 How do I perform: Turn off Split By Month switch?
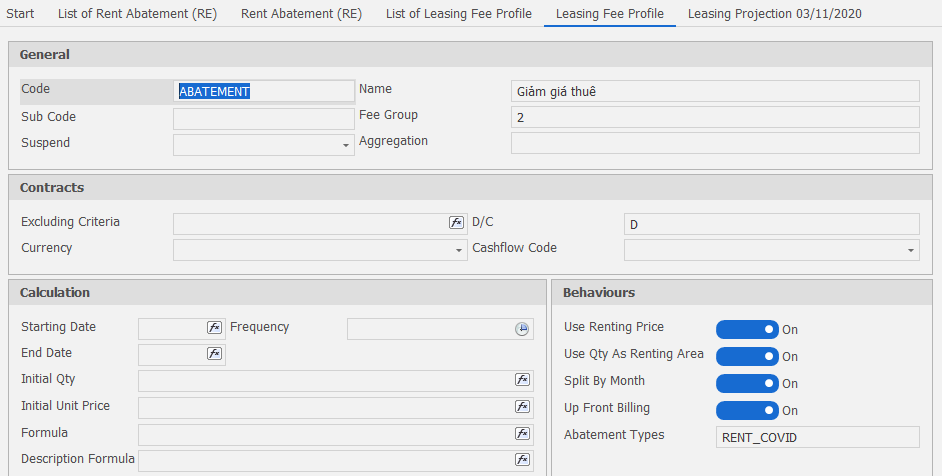pos(747,383)
